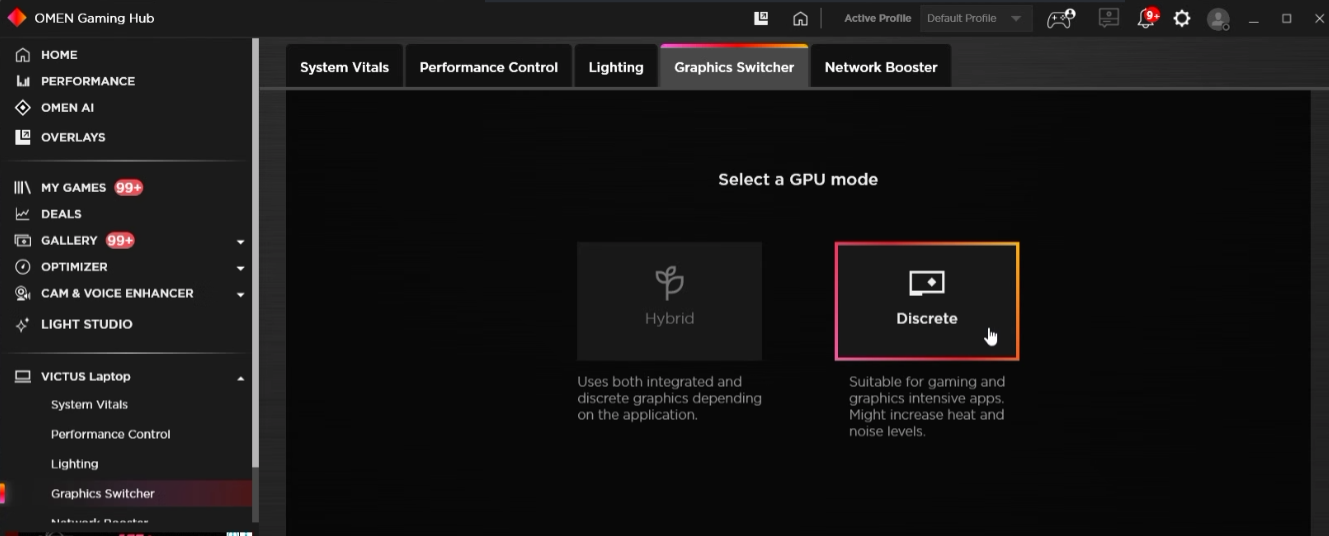1329x536 pixels.
Task: Open the gamepad profile icon
Action: point(1061,18)
